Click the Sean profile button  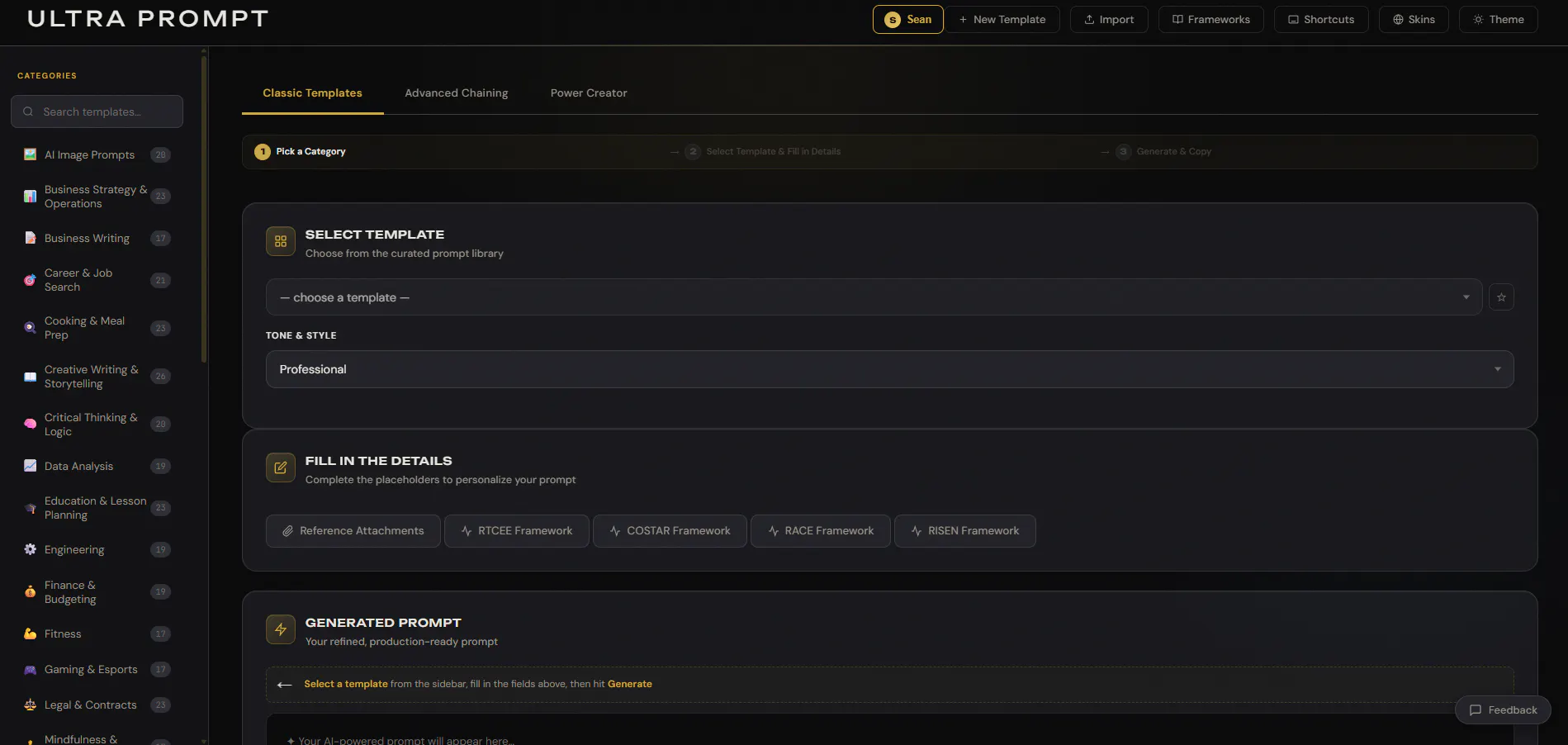coord(908,20)
